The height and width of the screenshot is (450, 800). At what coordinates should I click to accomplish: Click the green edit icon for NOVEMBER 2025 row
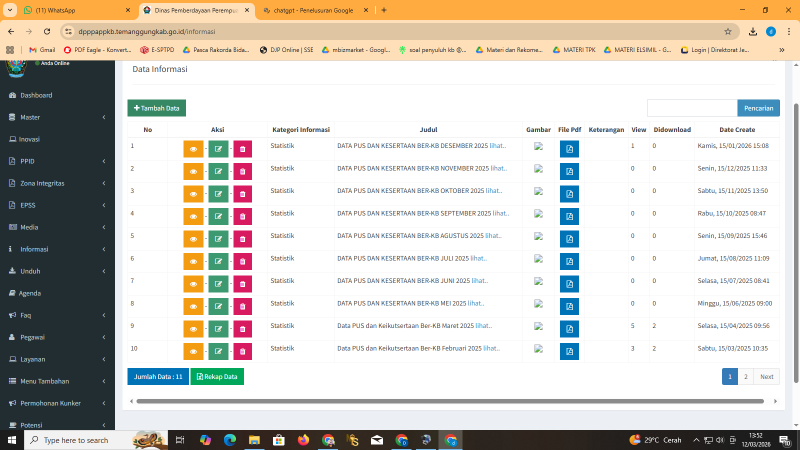(218, 169)
